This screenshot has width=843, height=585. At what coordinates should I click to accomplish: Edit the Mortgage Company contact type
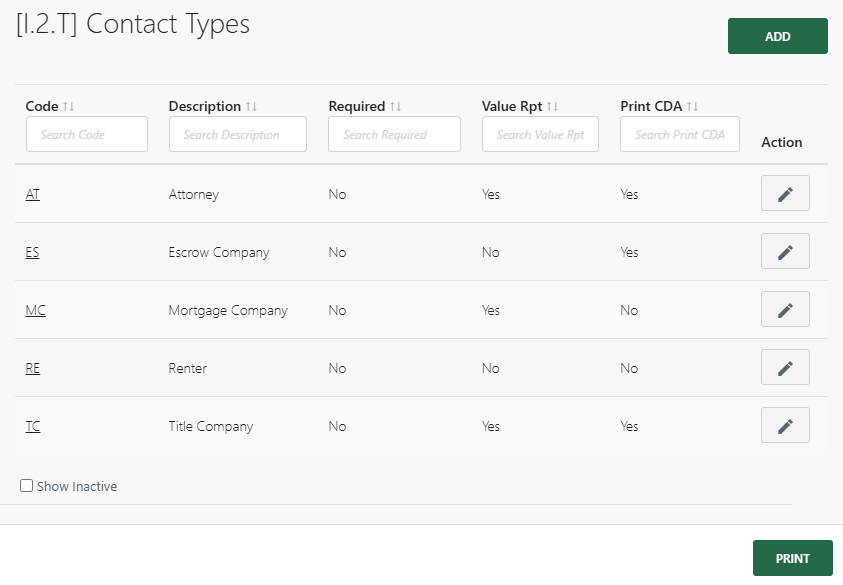coord(784,309)
